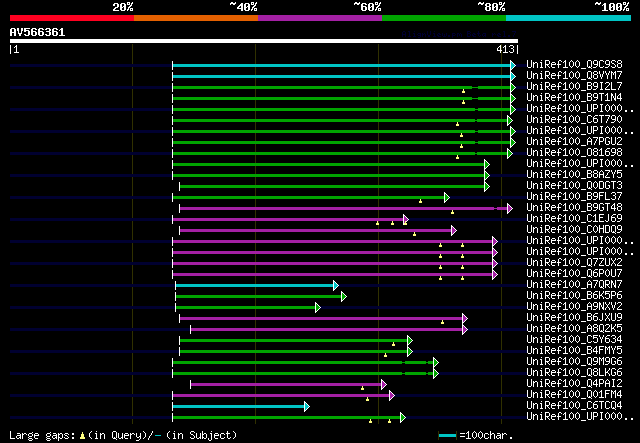Click the query end position 413 label

coord(505,49)
